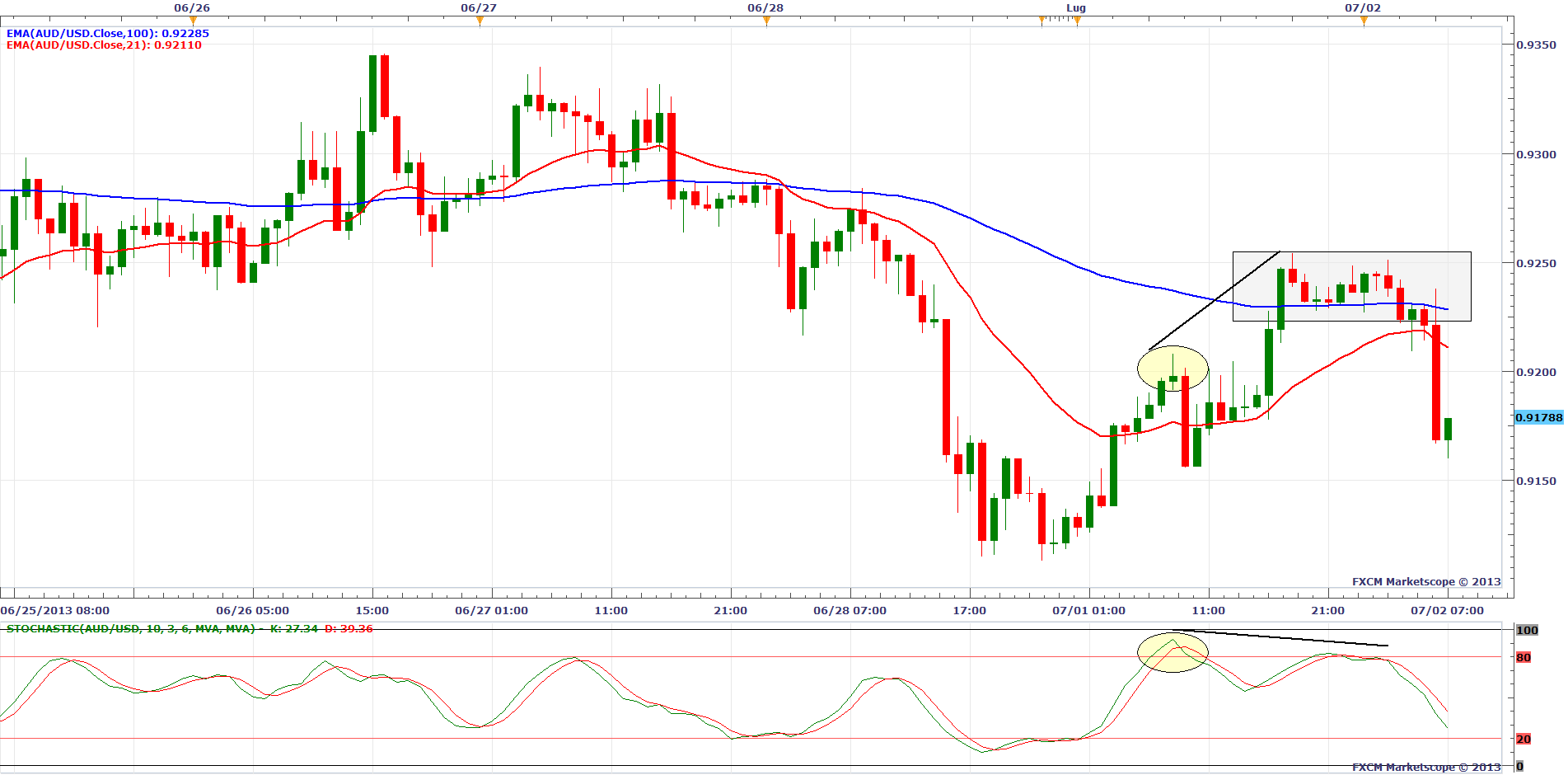
Task: Select the green STOCHASTIC indicator title
Action: pyautogui.click(x=132, y=629)
